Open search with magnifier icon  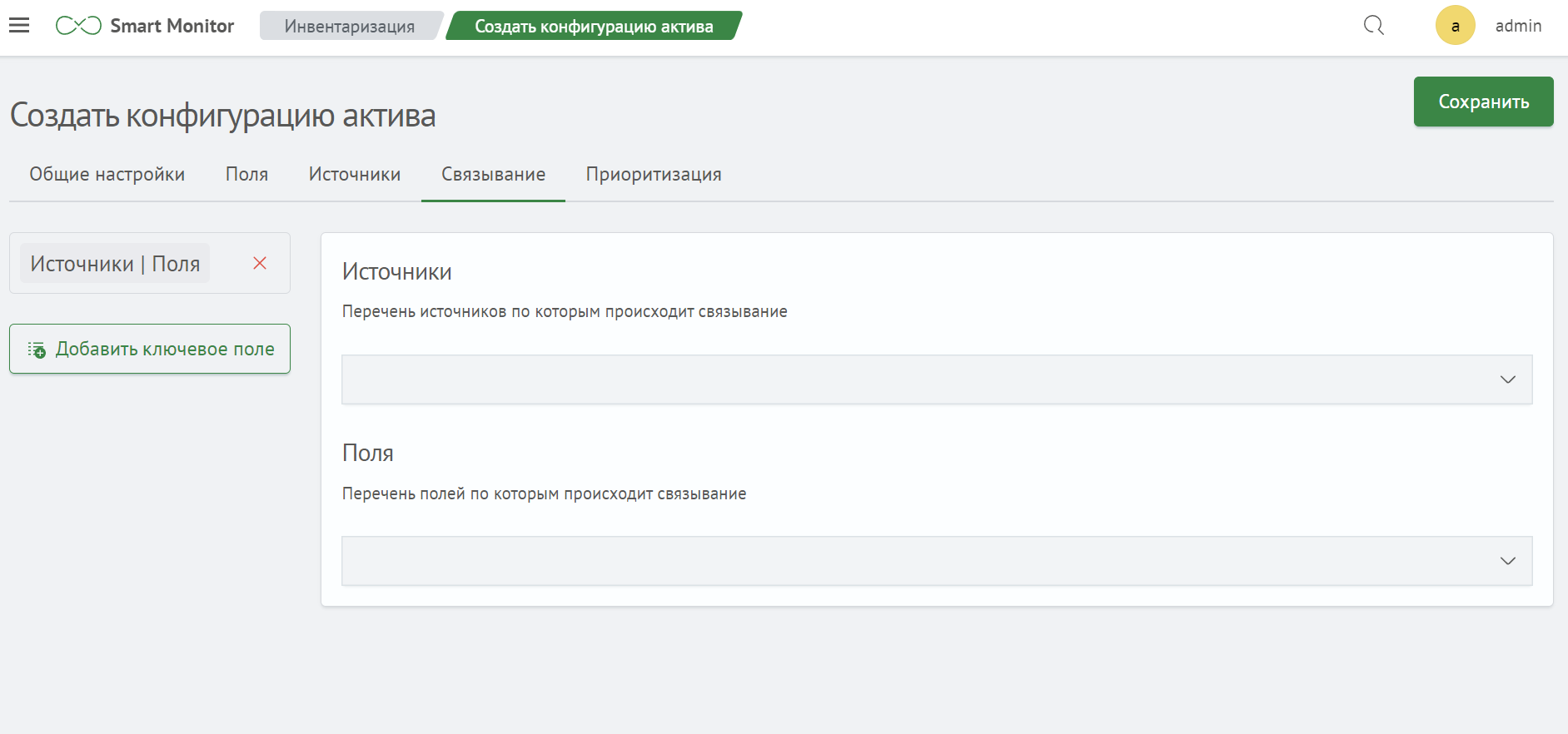pos(1374,26)
